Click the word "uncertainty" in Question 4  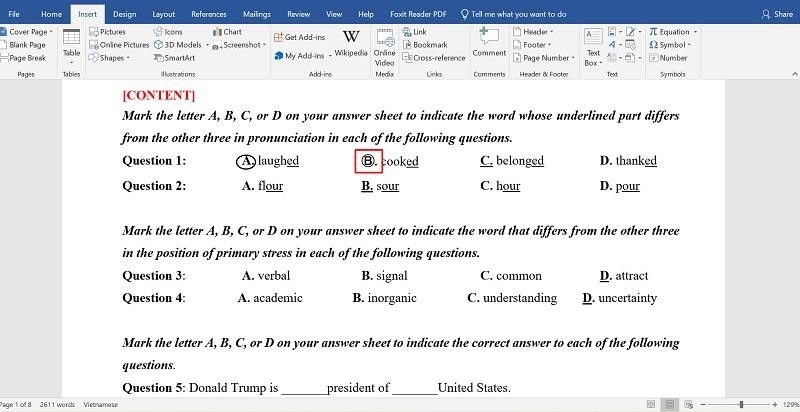point(627,298)
